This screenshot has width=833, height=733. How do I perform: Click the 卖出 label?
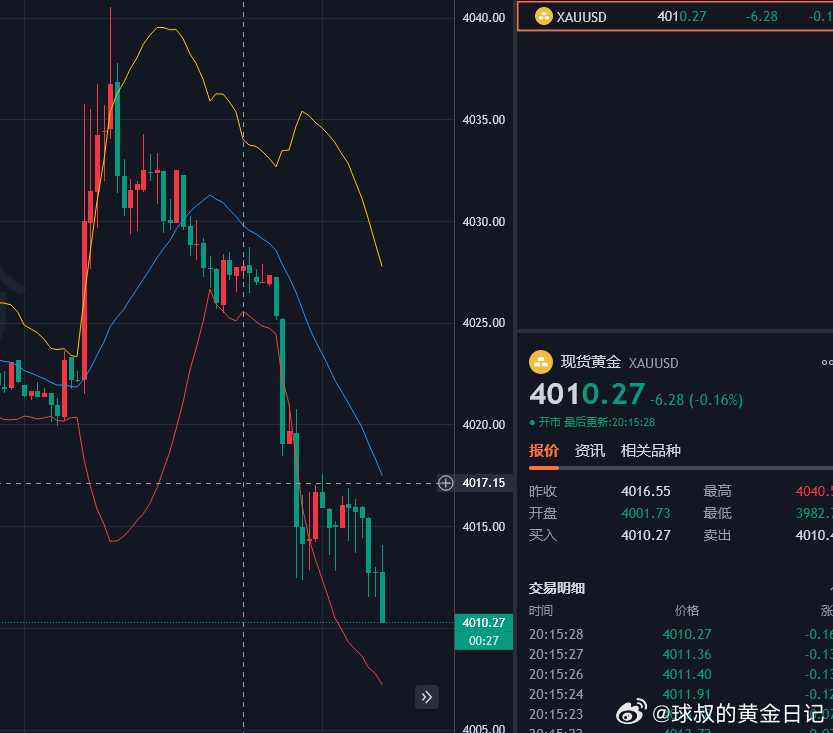point(717,535)
